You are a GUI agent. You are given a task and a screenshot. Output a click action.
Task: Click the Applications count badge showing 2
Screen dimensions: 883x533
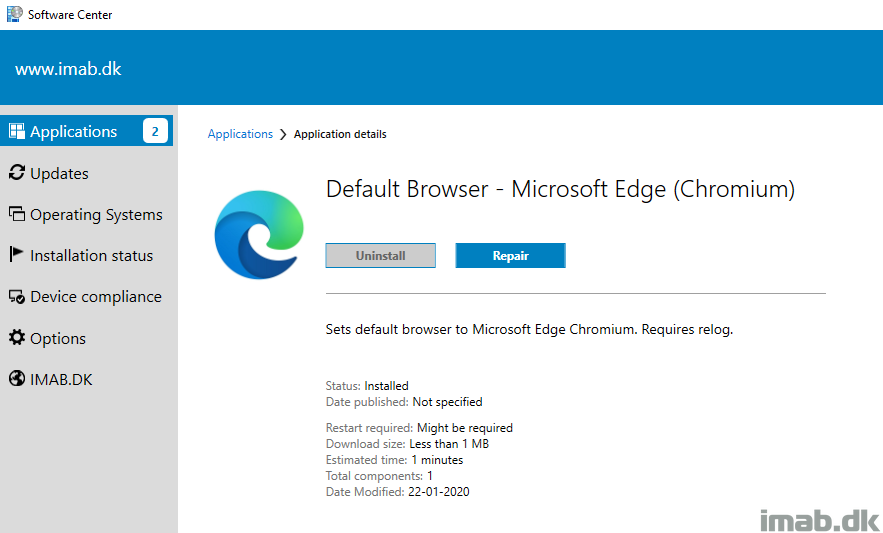[155, 131]
